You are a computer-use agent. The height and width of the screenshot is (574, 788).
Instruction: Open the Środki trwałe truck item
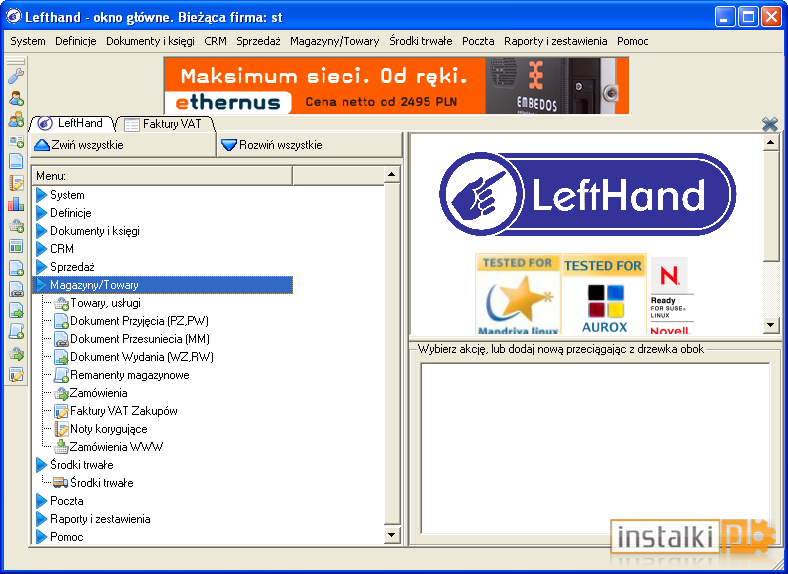click(x=102, y=483)
